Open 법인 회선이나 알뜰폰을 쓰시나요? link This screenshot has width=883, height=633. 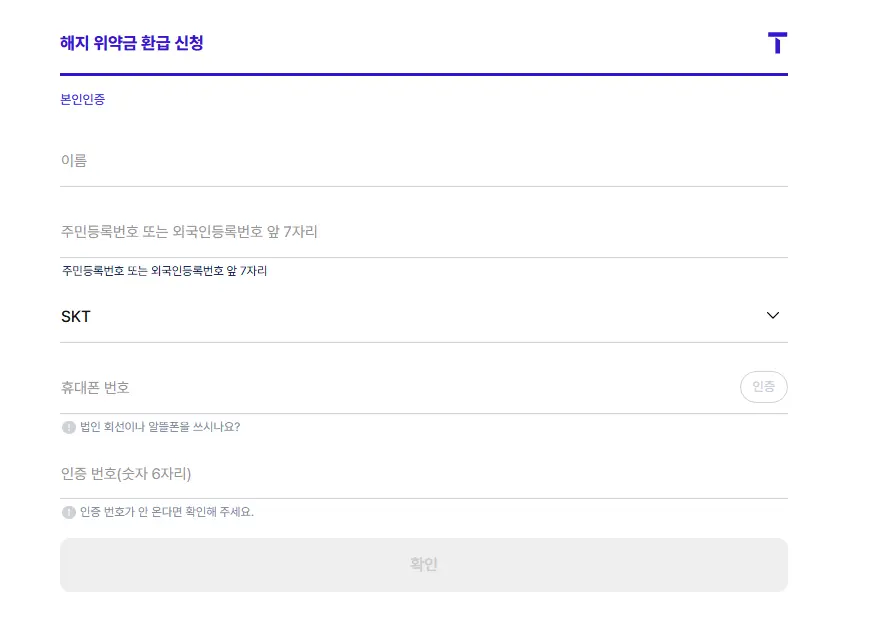point(160,425)
